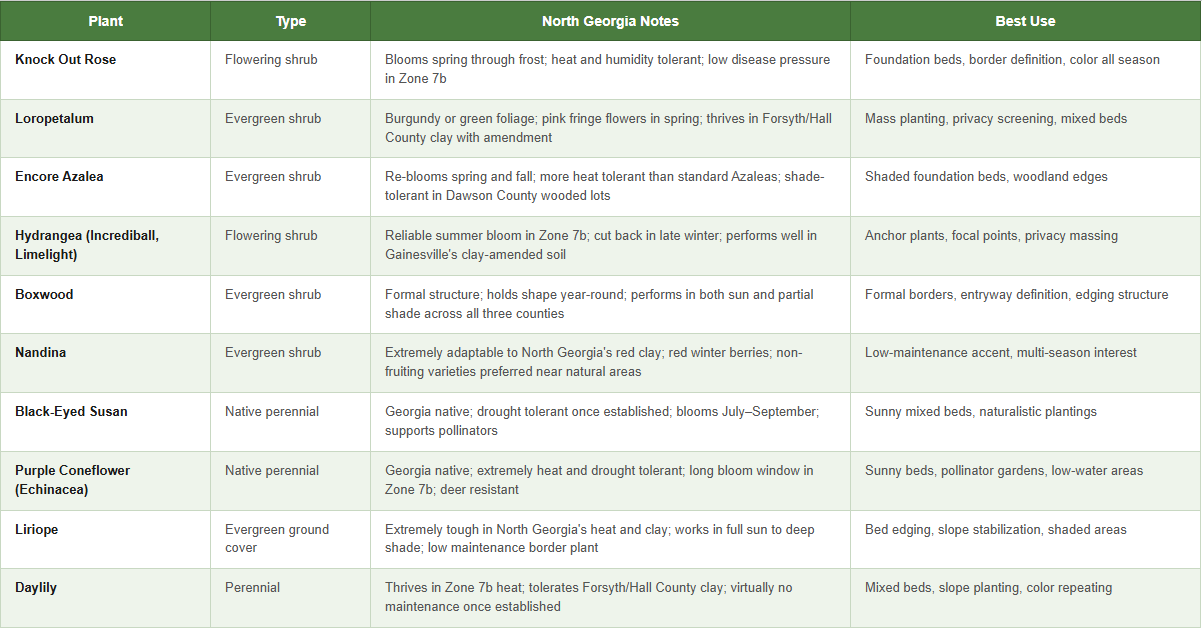The width and height of the screenshot is (1202, 628).
Task: Select the Black-Eyed Susan cell
Action: click(x=71, y=412)
